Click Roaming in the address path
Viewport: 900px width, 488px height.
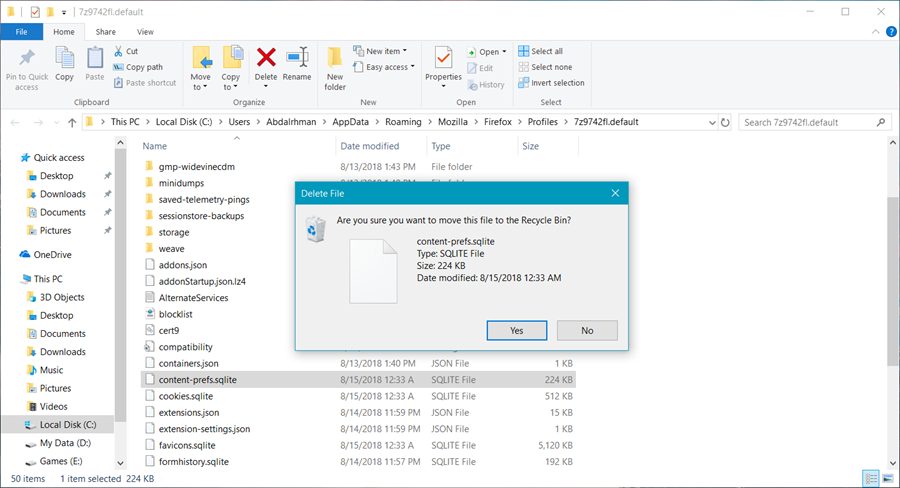pyautogui.click(x=403, y=122)
